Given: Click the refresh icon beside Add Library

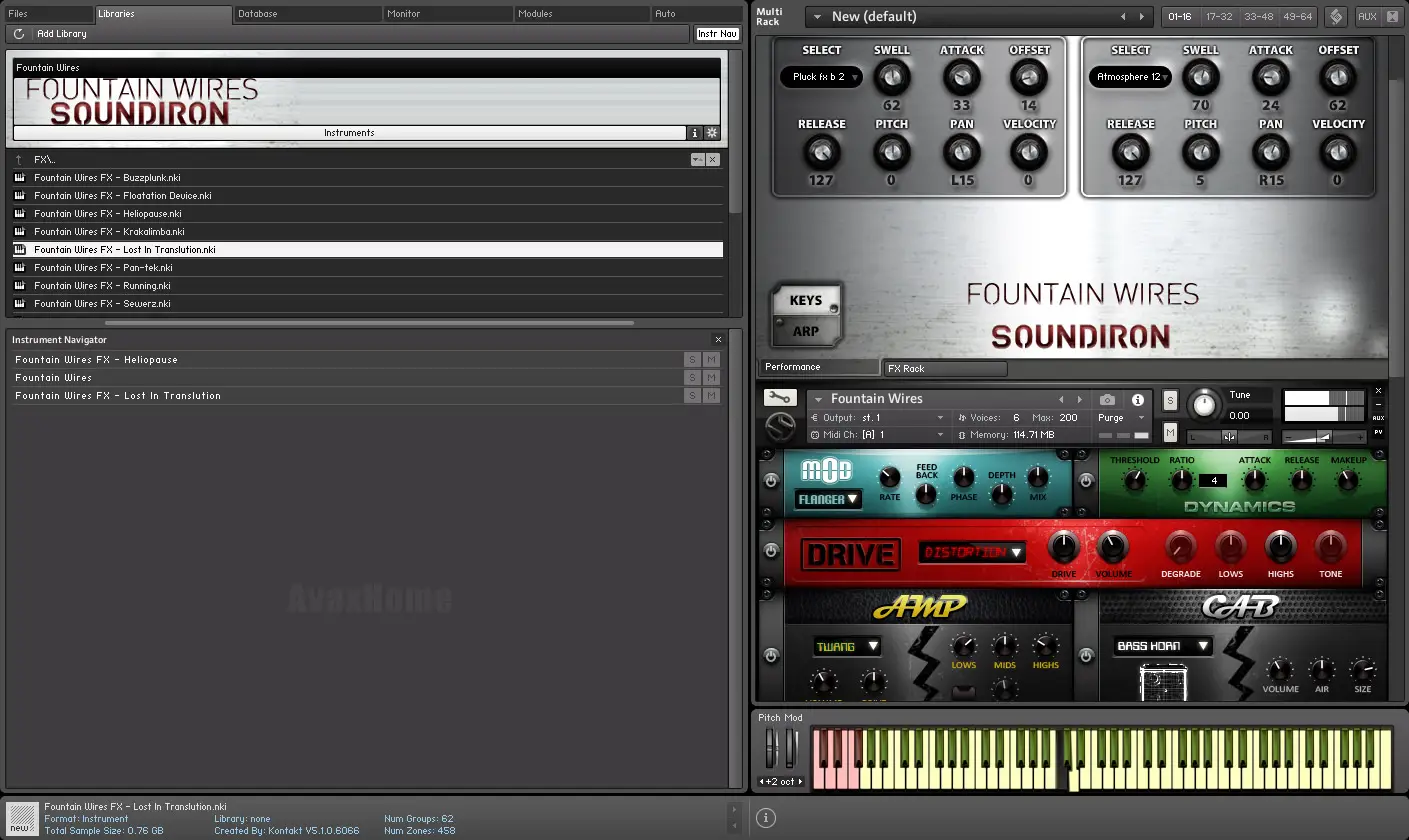Looking at the screenshot, I should 19,34.
